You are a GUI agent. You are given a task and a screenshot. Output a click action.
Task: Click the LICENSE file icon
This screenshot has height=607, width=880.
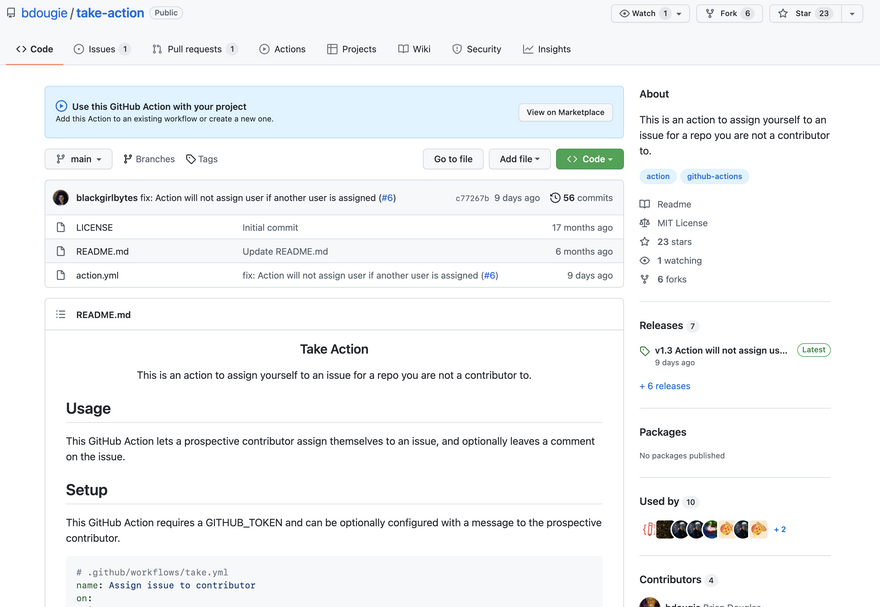(60, 228)
